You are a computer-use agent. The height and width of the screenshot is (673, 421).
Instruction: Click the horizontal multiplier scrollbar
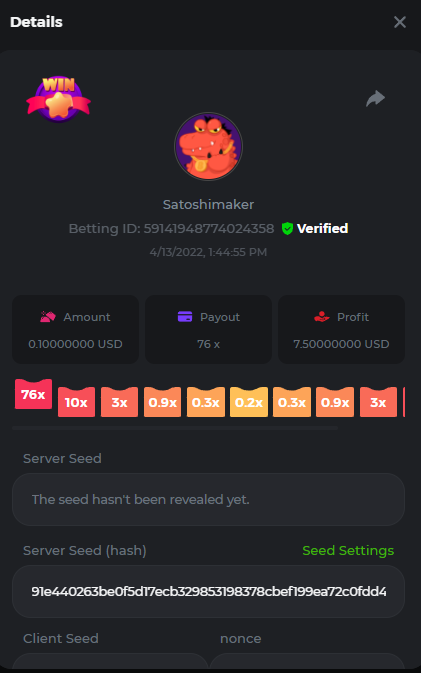[175, 428]
